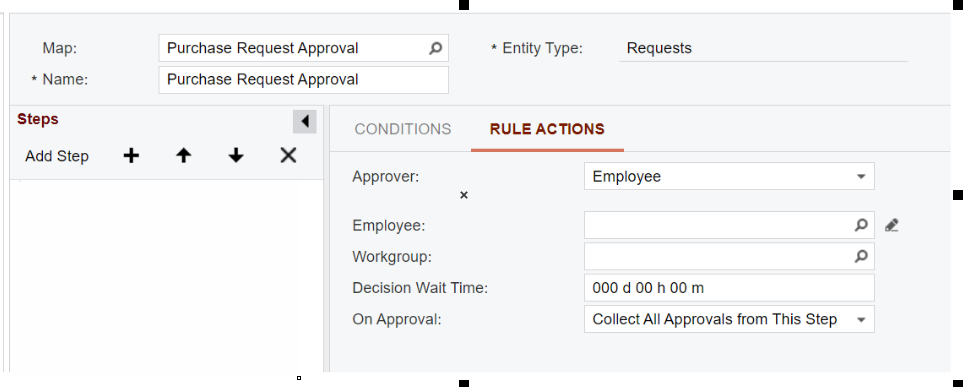Click the plus icon to add a step

131,156
